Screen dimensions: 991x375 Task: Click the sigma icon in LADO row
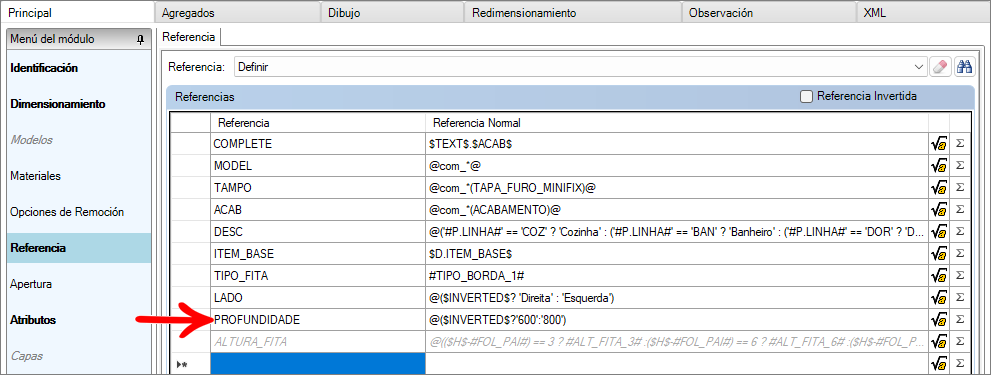pos(959,297)
